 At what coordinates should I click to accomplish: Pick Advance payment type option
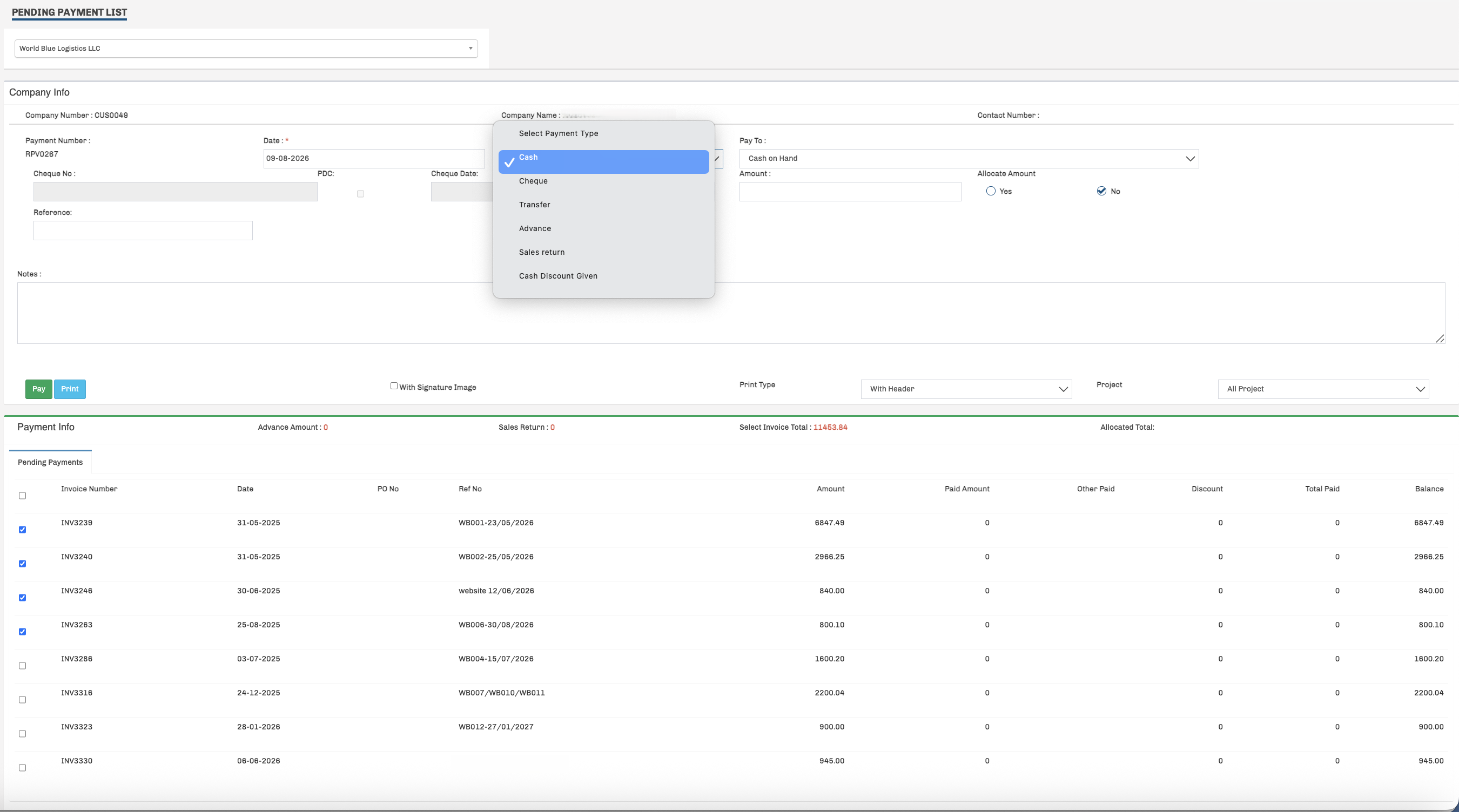tap(603, 229)
